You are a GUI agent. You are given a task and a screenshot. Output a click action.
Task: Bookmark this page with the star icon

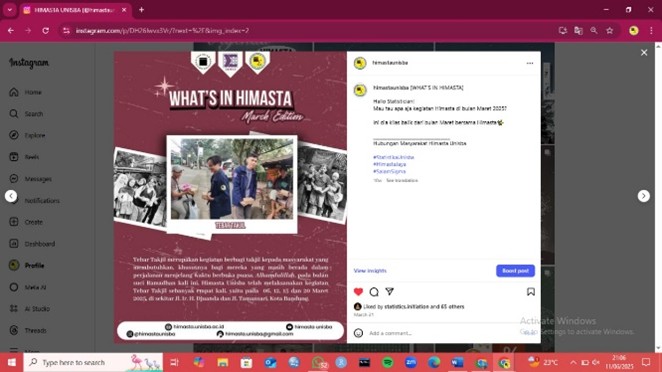(610, 30)
